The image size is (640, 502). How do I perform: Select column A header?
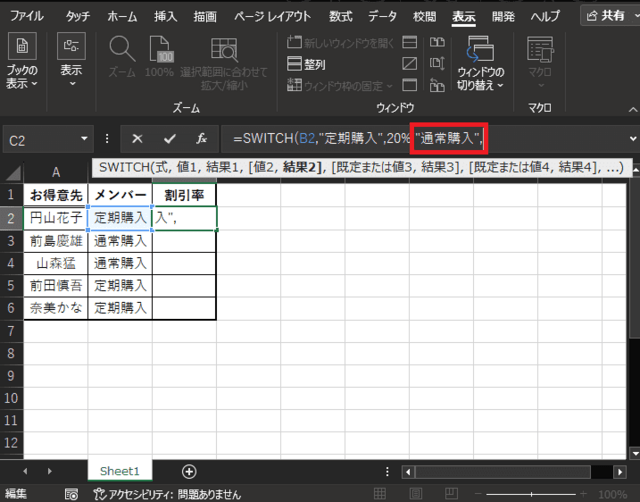[56, 171]
